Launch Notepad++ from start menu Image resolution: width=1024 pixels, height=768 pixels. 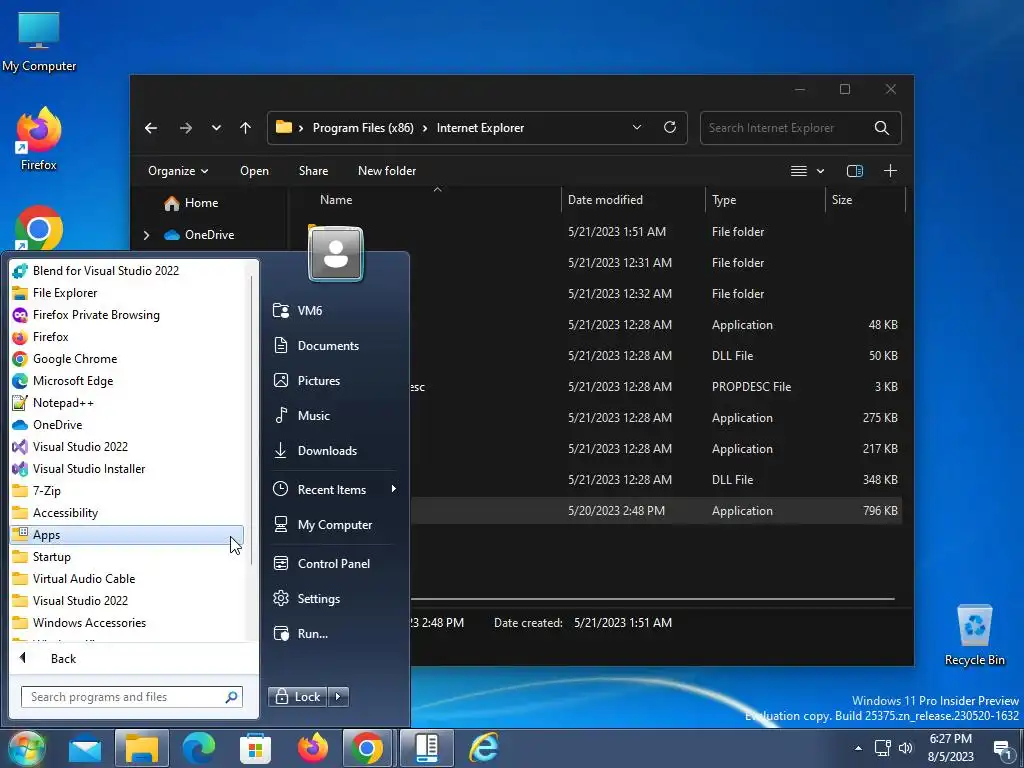click(63, 403)
